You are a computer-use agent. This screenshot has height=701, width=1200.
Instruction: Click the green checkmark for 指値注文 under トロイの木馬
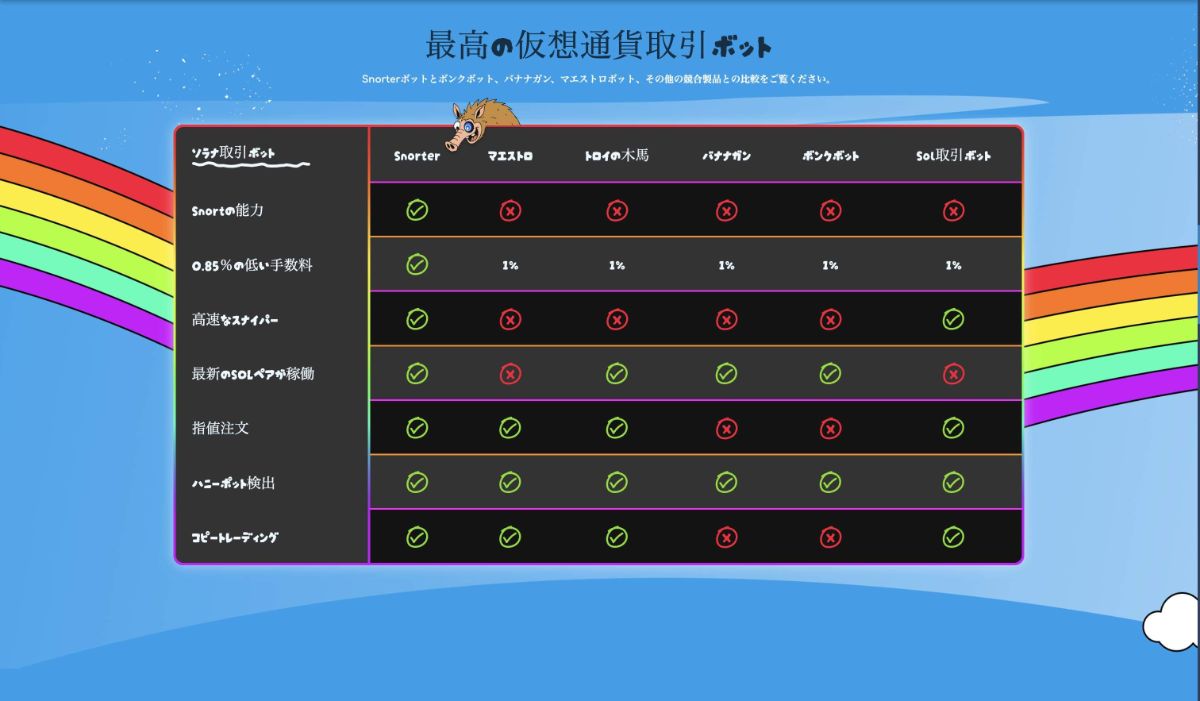tap(616, 427)
